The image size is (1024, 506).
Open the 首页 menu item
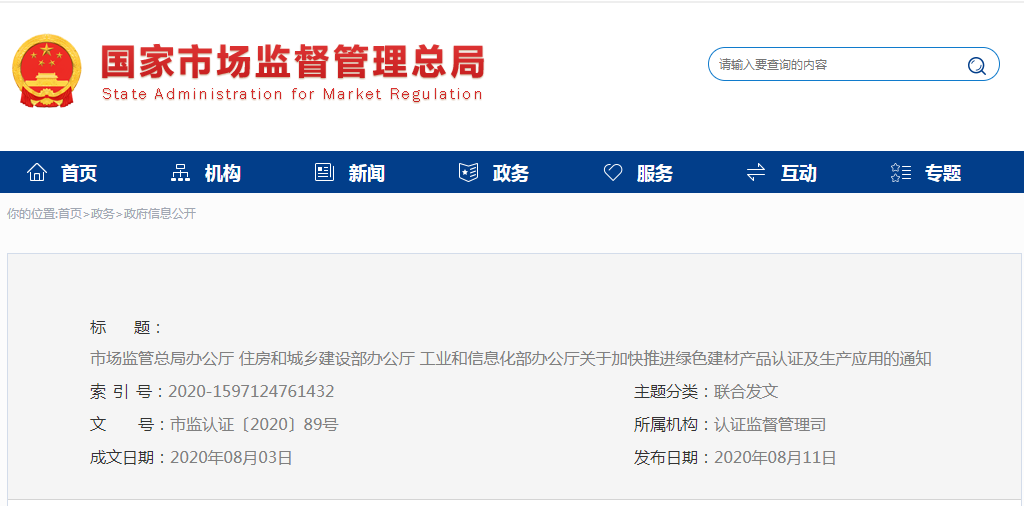click(79, 173)
